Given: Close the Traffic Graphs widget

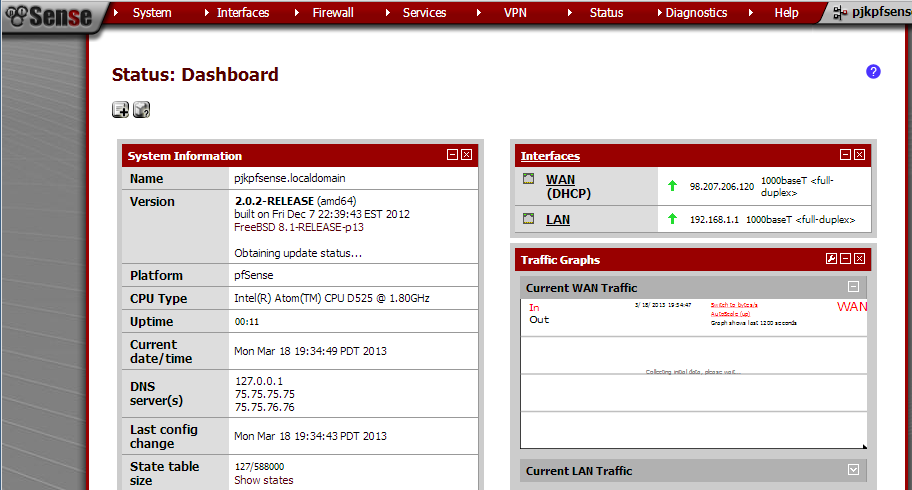Looking at the screenshot, I should [x=860, y=259].
